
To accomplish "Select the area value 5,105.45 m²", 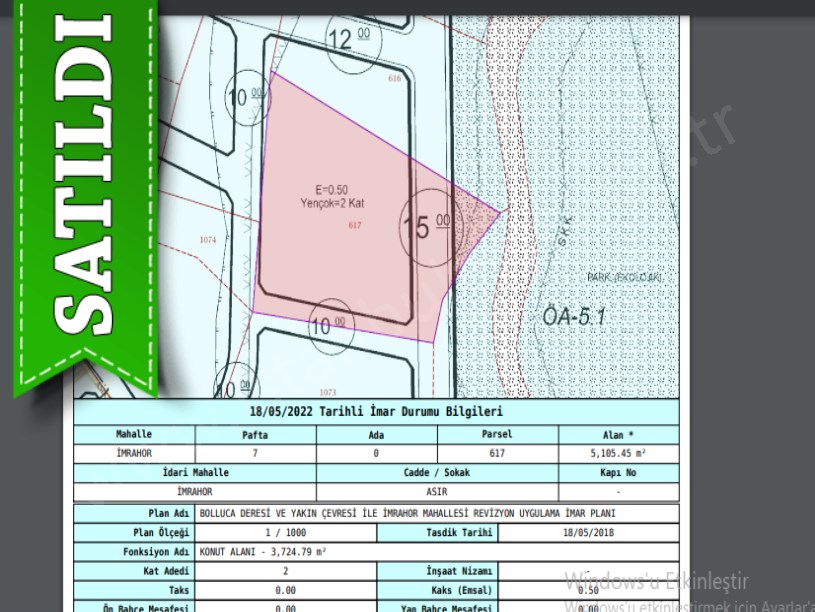I will point(618,453).
